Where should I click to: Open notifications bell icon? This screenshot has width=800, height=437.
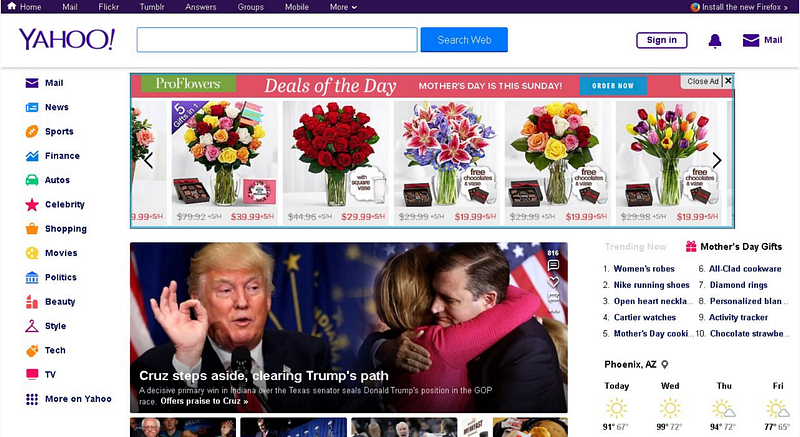(715, 41)
